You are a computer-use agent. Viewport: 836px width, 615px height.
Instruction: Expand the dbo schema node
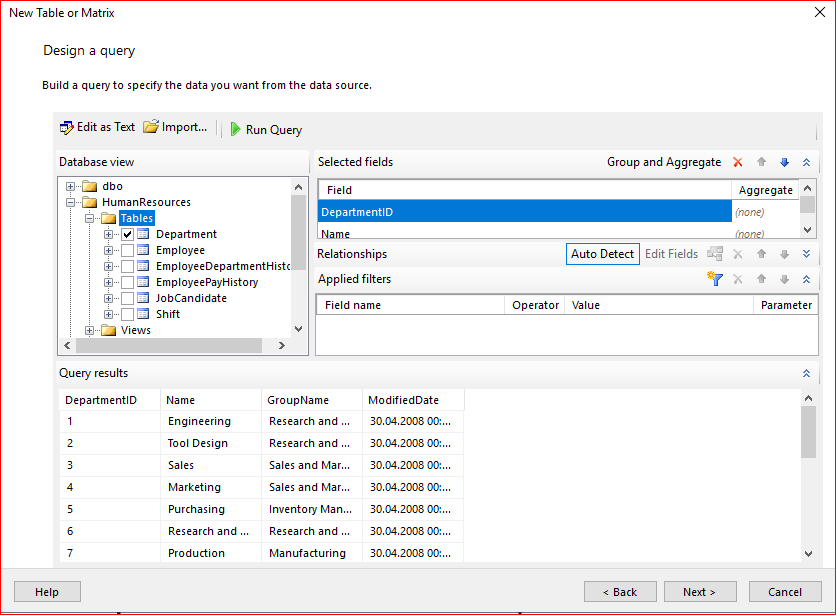(x=71, y=186)
